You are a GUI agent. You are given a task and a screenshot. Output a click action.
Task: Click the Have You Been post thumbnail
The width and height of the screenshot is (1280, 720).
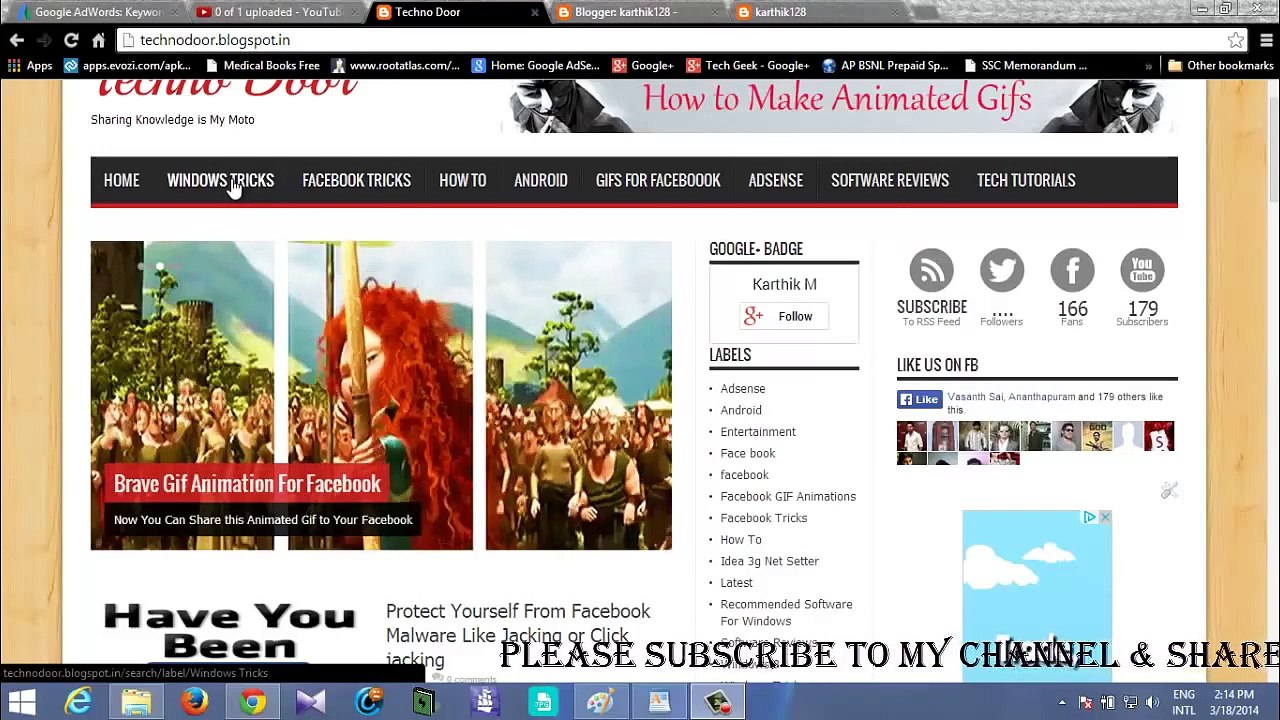229,632
